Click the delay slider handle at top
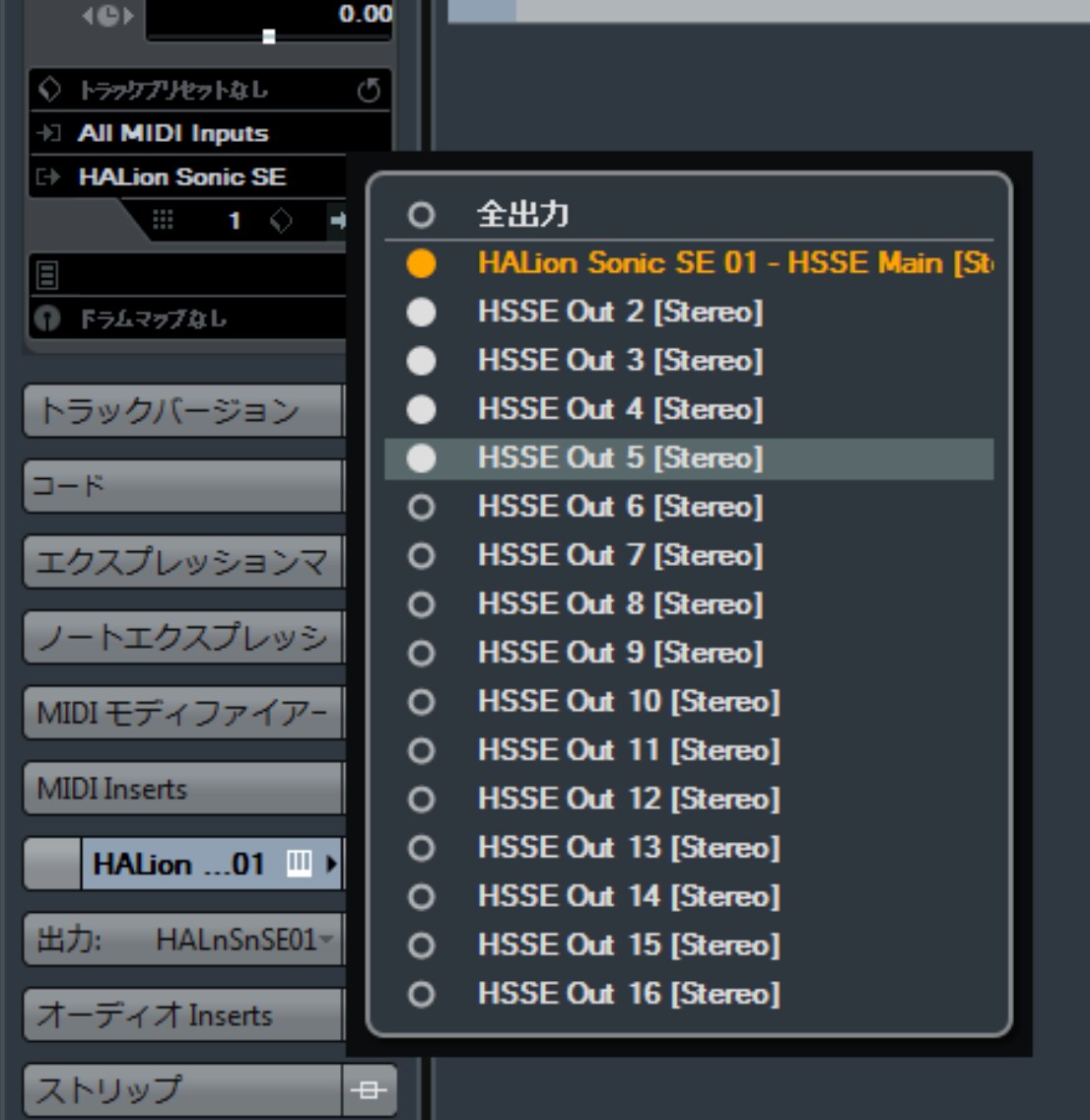The height and width of the screenshot is (1120, 1090). (268, 36)
